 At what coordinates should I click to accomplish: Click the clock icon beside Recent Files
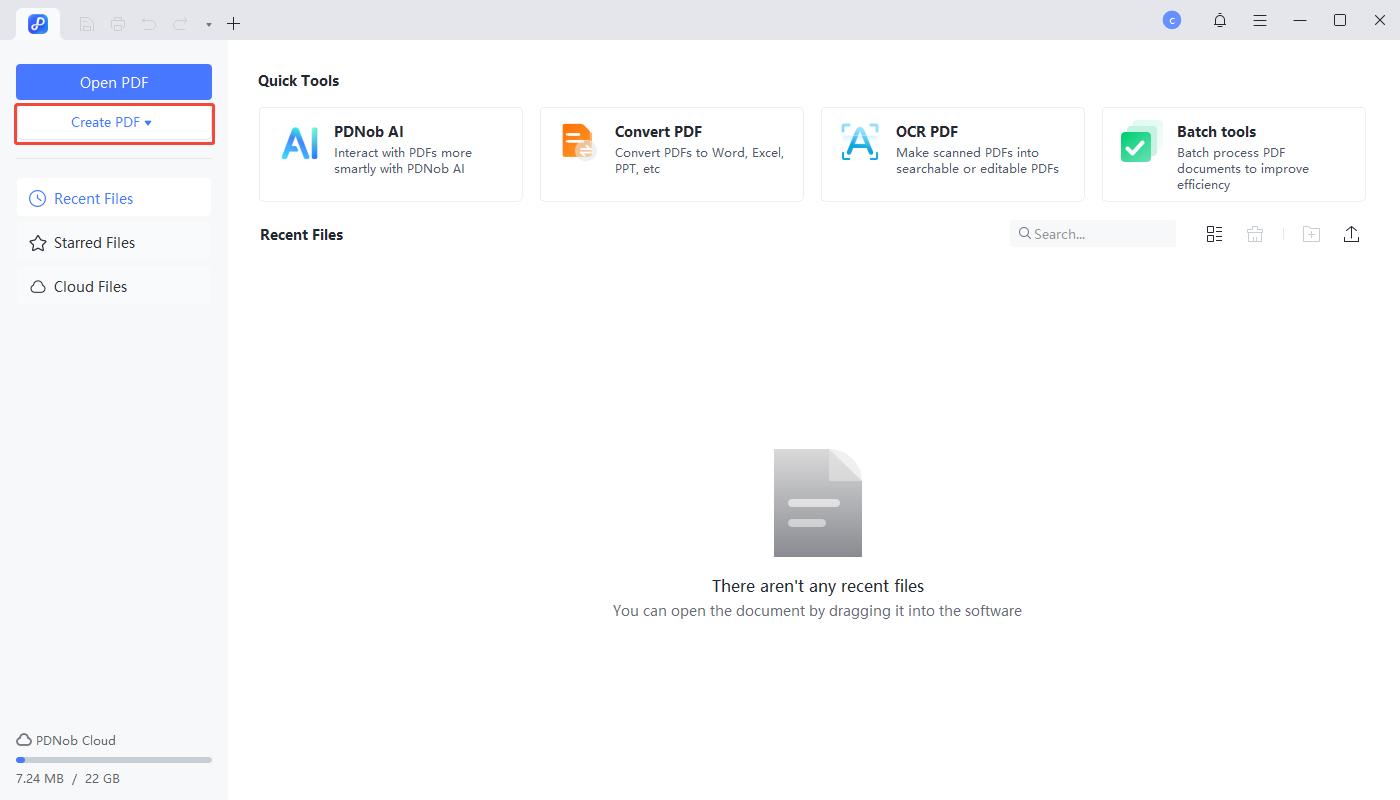pos(38,198)
